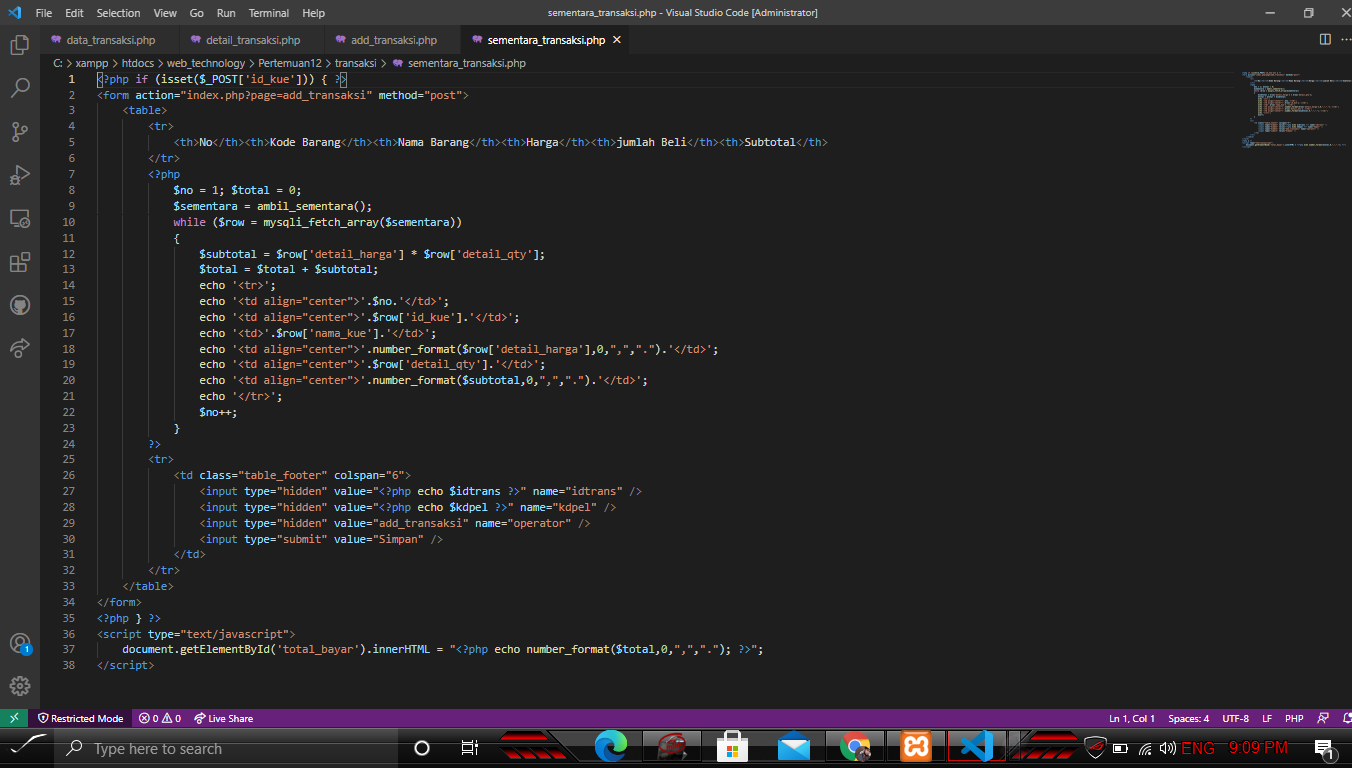Click the xampp breadcrumb segment
Viewport: 1352px width, 768px height.
(x=92, y=63)
